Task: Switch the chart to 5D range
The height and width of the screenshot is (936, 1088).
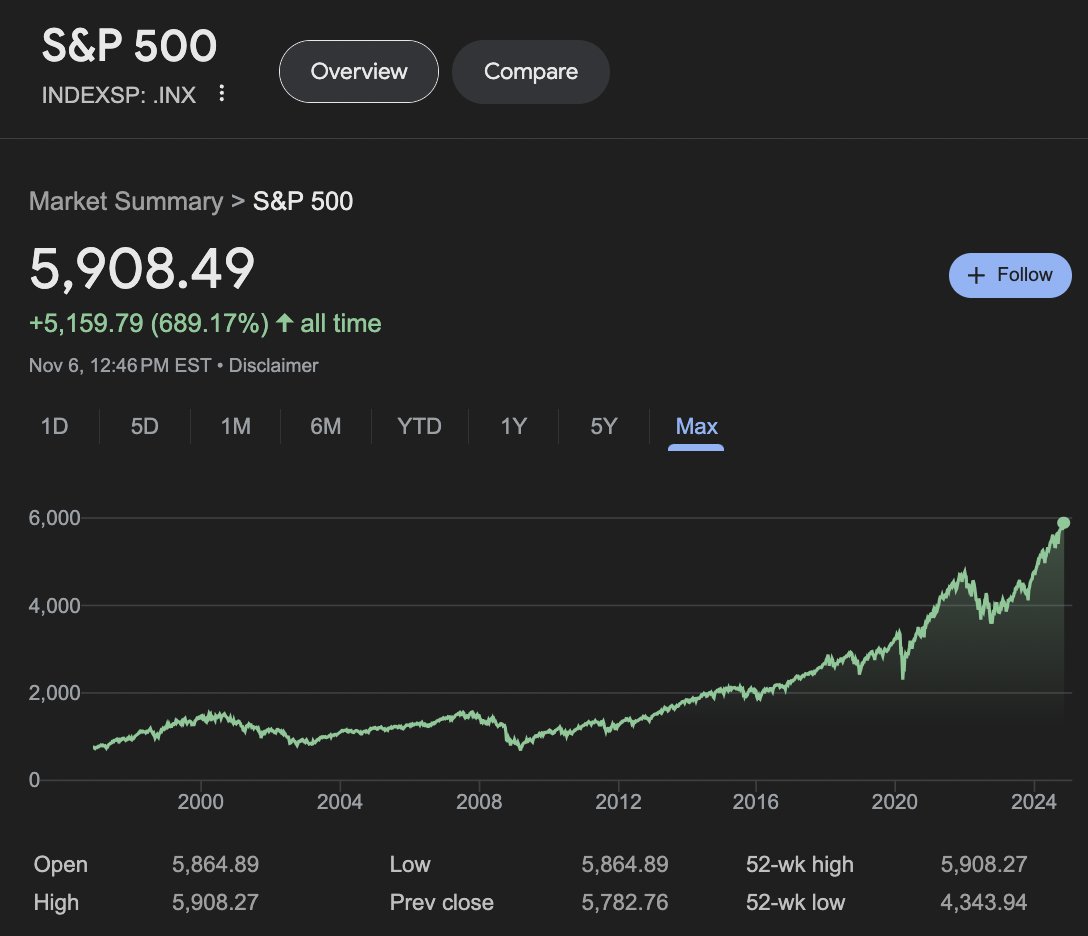Action: [x=144, y=426]
